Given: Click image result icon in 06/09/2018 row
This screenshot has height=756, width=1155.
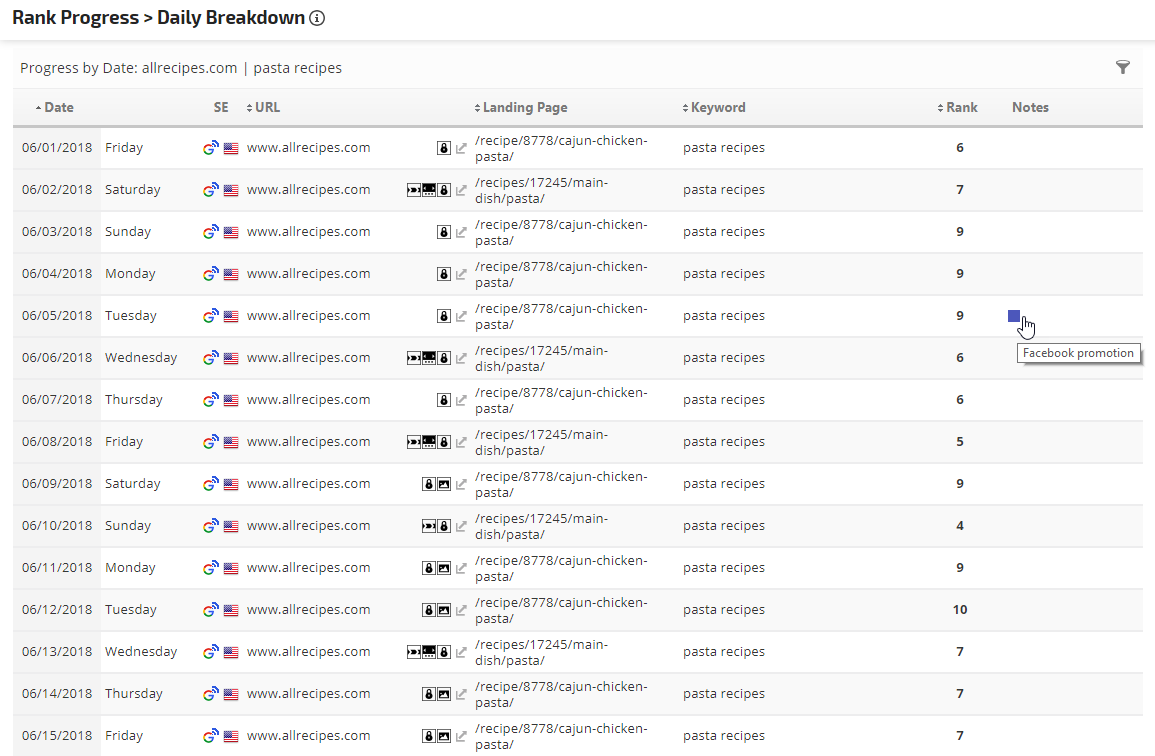Looking at the screenshot, I should 444,484.
